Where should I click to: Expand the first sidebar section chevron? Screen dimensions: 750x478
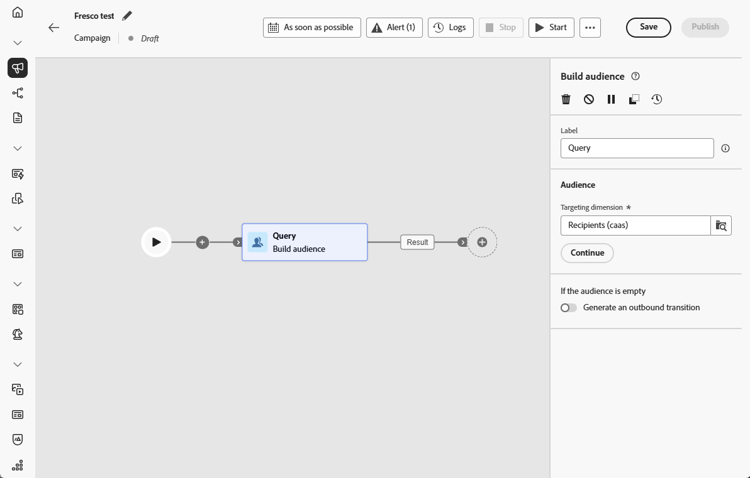click(17, 43)
